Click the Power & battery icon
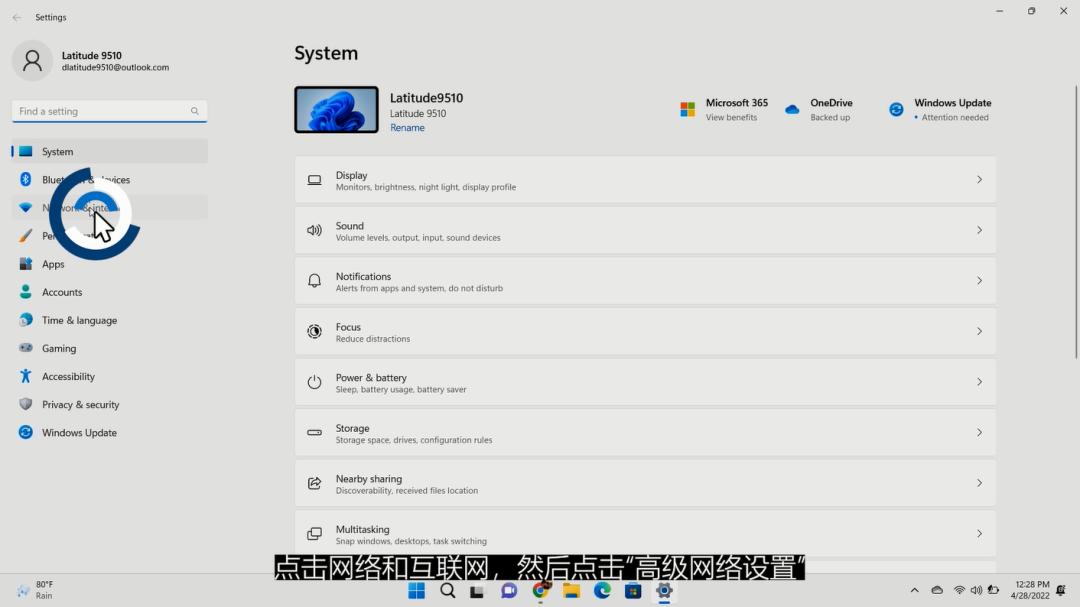This screenshot has height=607, width=1080. click(x=314, y=381)
